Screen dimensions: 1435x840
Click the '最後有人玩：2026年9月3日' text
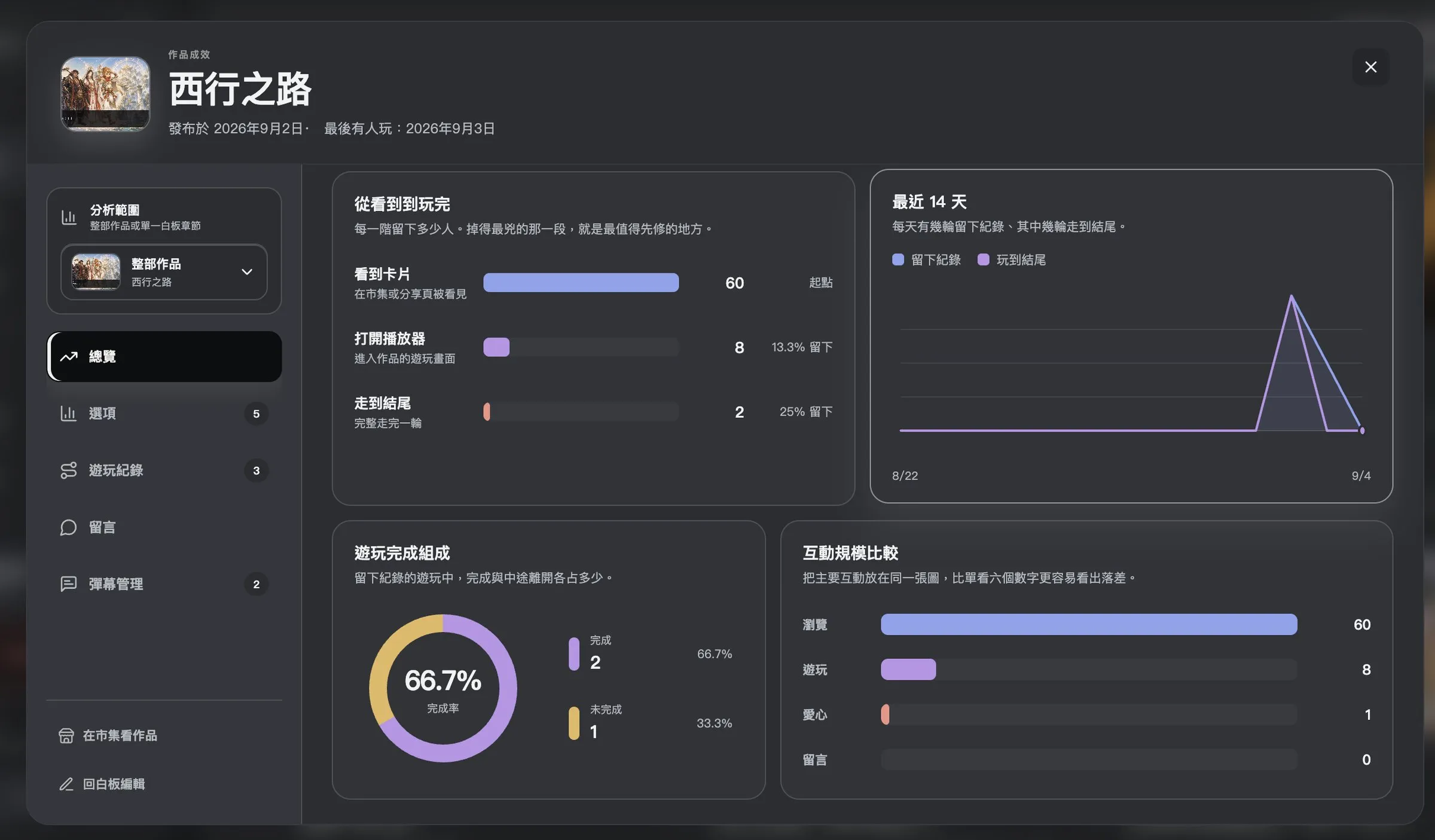point(410,129)
